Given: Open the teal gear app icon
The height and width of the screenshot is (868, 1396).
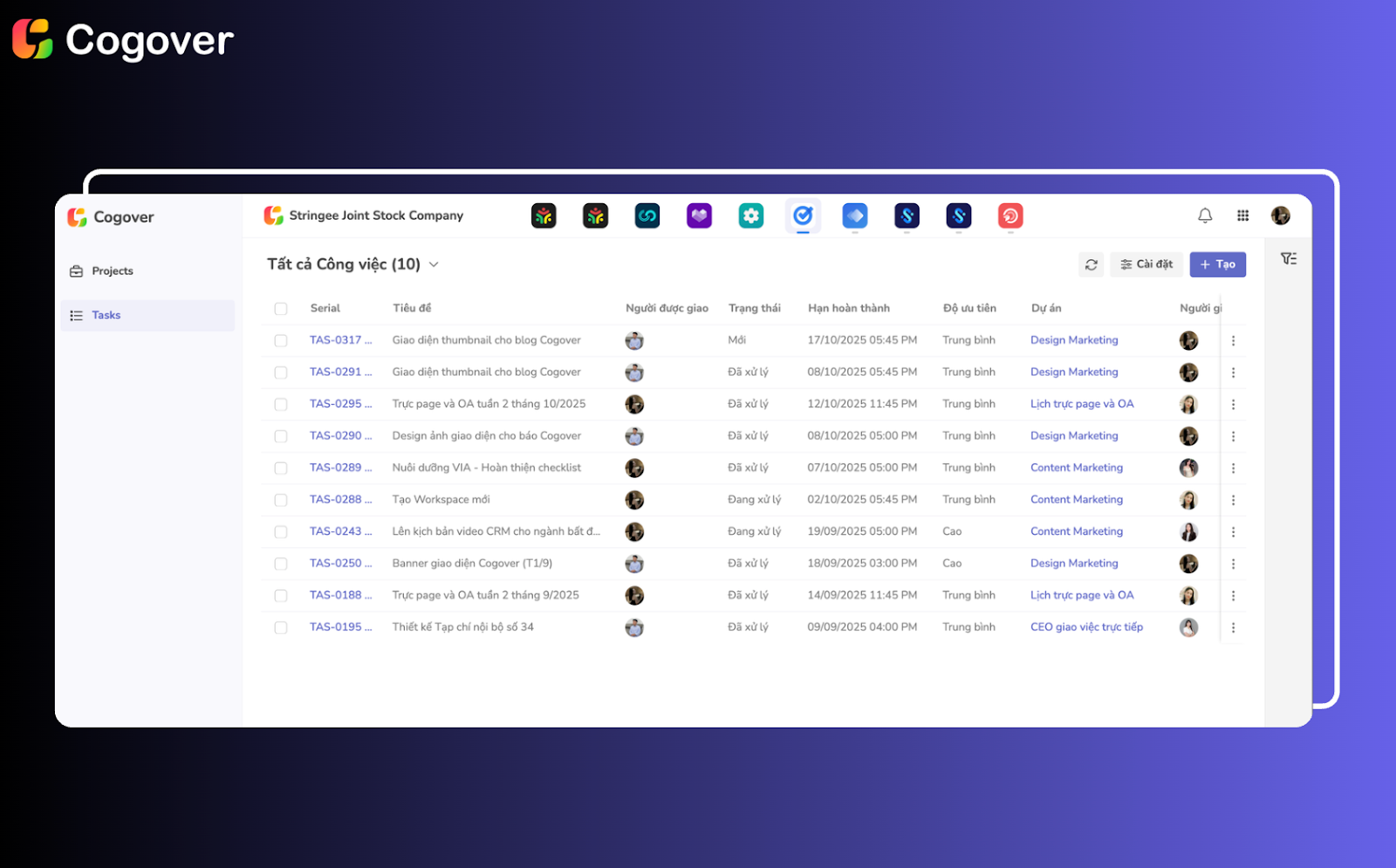Looking at the screenshot, I should click(750, 215).
